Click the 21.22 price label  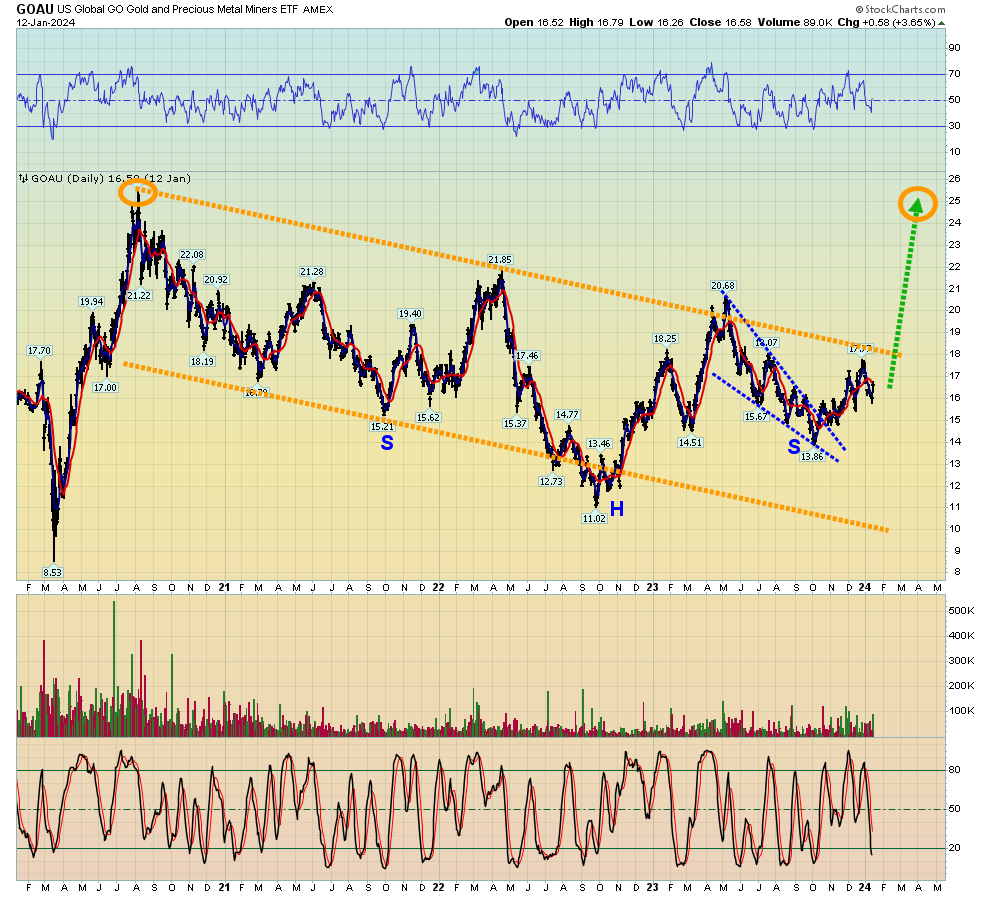pyautogui.click(x=139, y=295)
